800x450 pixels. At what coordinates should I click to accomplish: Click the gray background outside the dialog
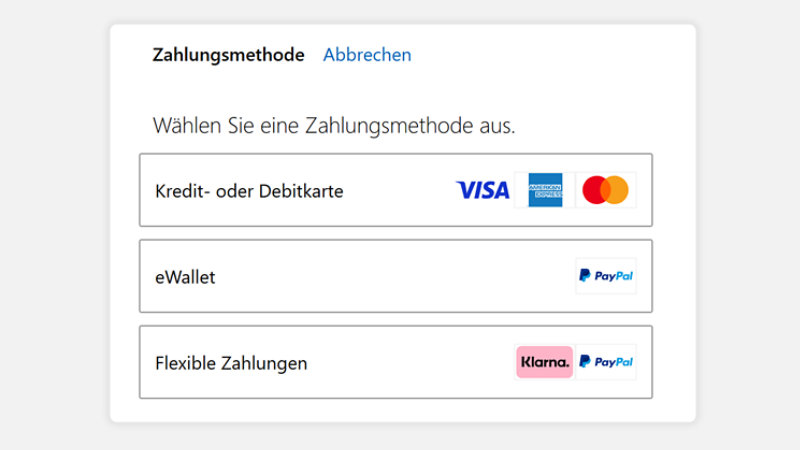pos(50,225)
